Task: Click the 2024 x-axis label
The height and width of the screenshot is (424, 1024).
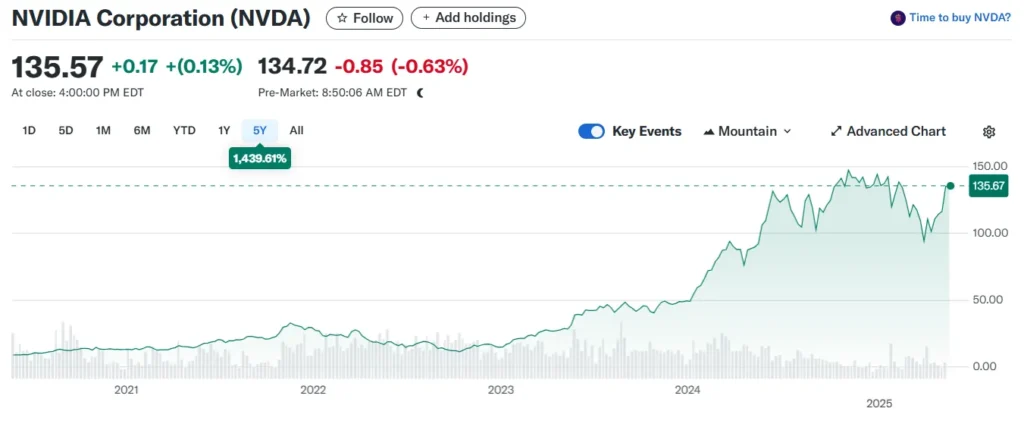Action: click(688, 391)
